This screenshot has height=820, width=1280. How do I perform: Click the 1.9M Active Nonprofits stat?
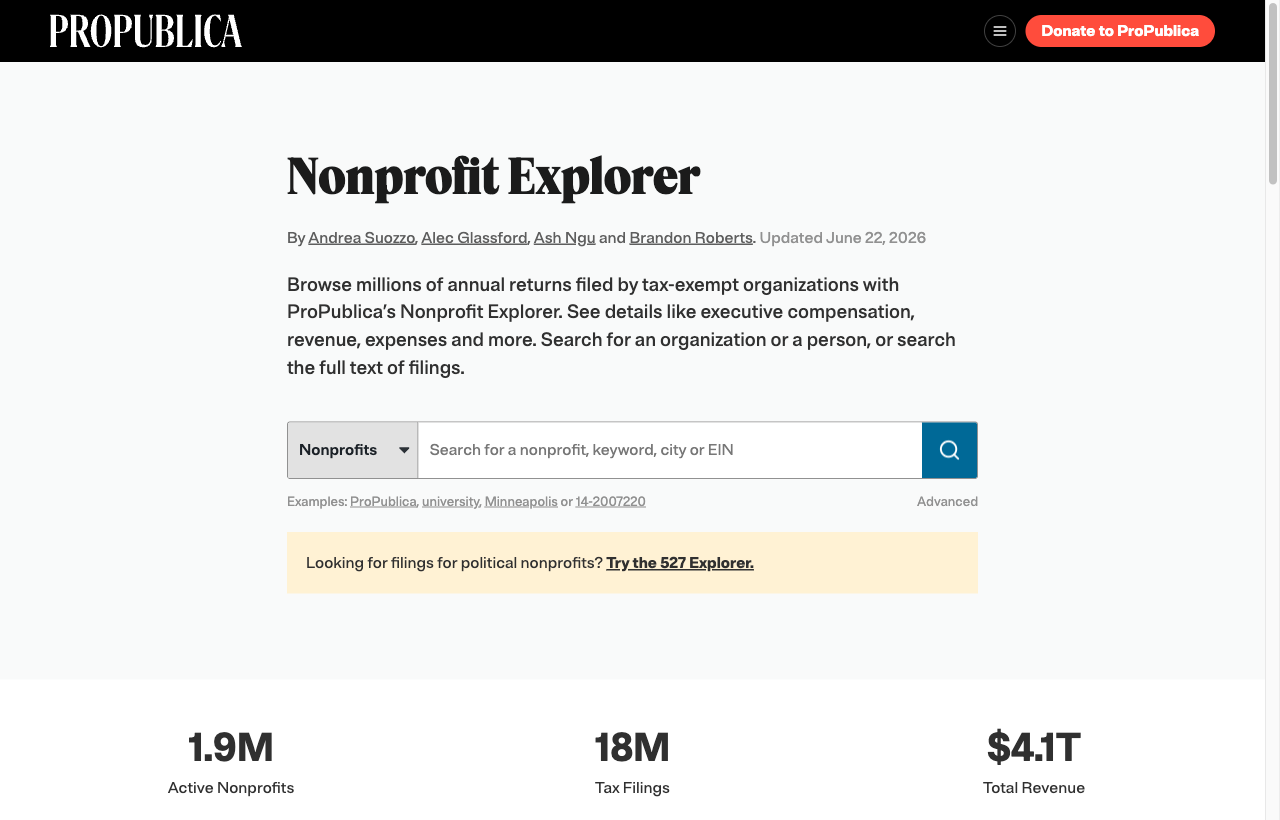pyautogui.click(x=231, y=763)
